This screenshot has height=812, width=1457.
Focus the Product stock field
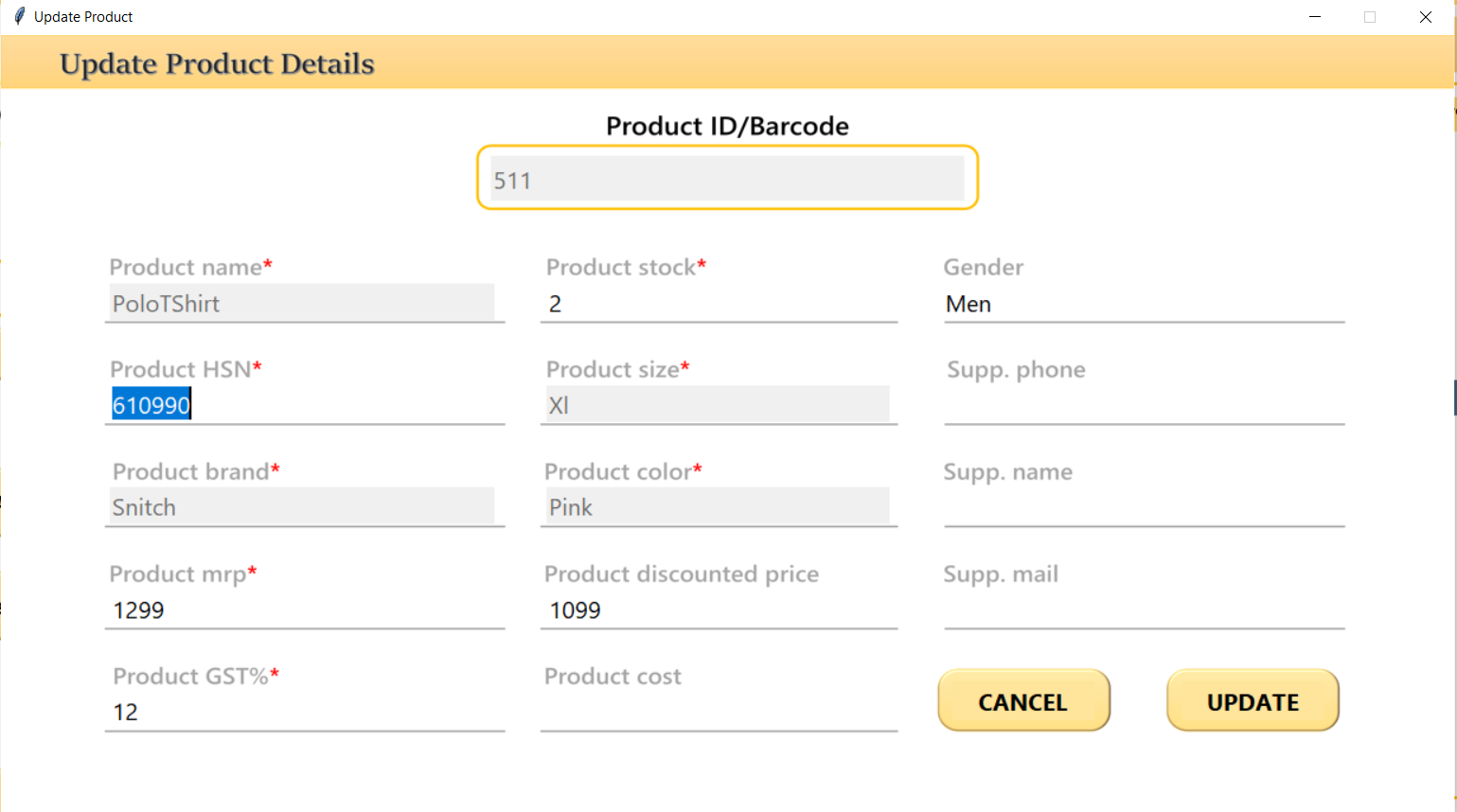tap(720, 303)
